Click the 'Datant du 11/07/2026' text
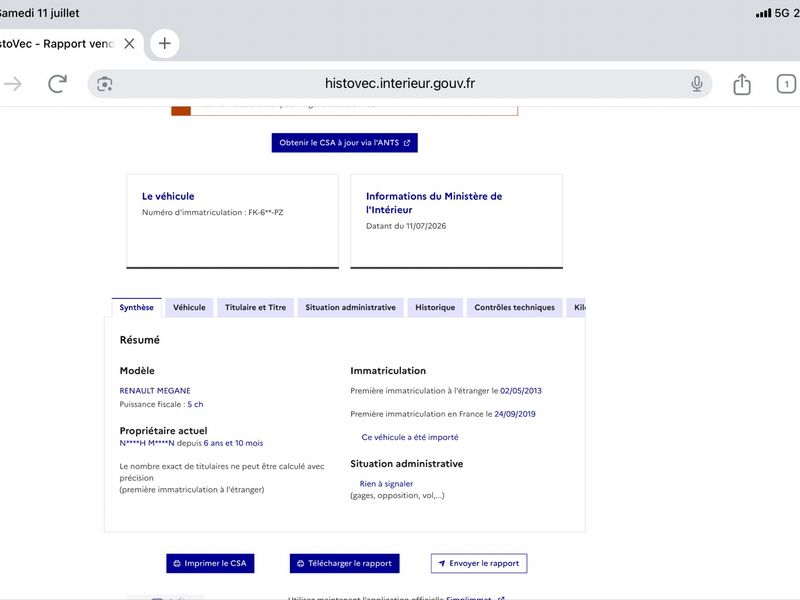The height and width of the screenshot is (600, 800). pyautogui.click(x=406, y=226)
